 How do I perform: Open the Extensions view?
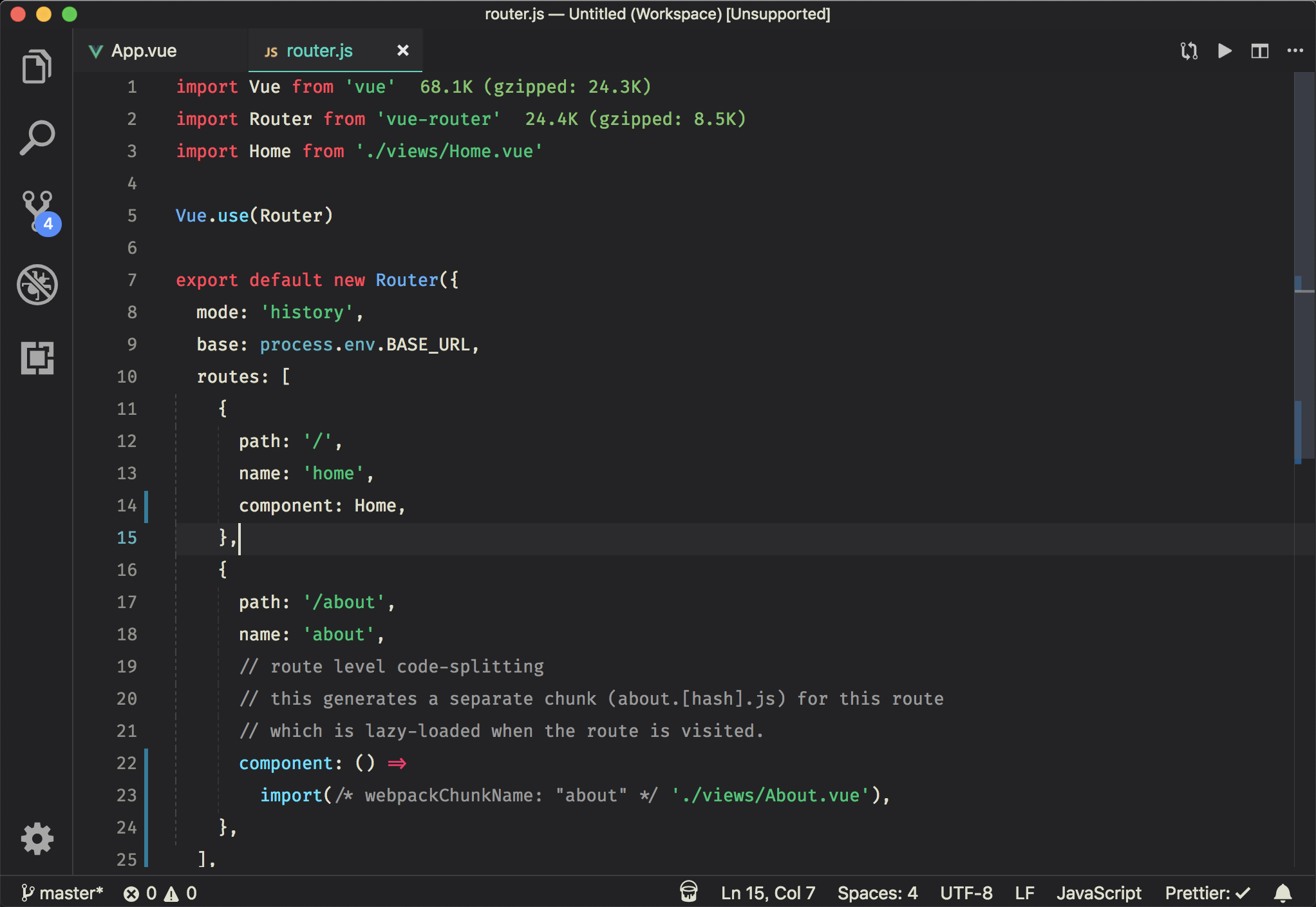[x=37, y=358]
